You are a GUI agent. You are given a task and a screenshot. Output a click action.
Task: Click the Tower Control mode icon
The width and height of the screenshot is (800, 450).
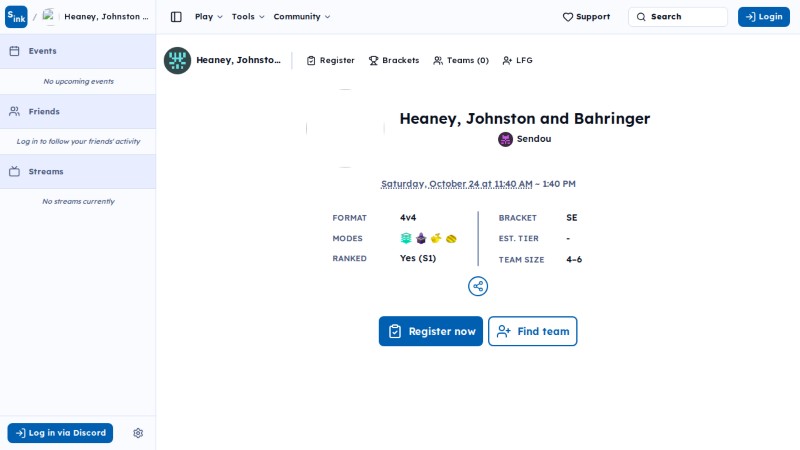421,238
